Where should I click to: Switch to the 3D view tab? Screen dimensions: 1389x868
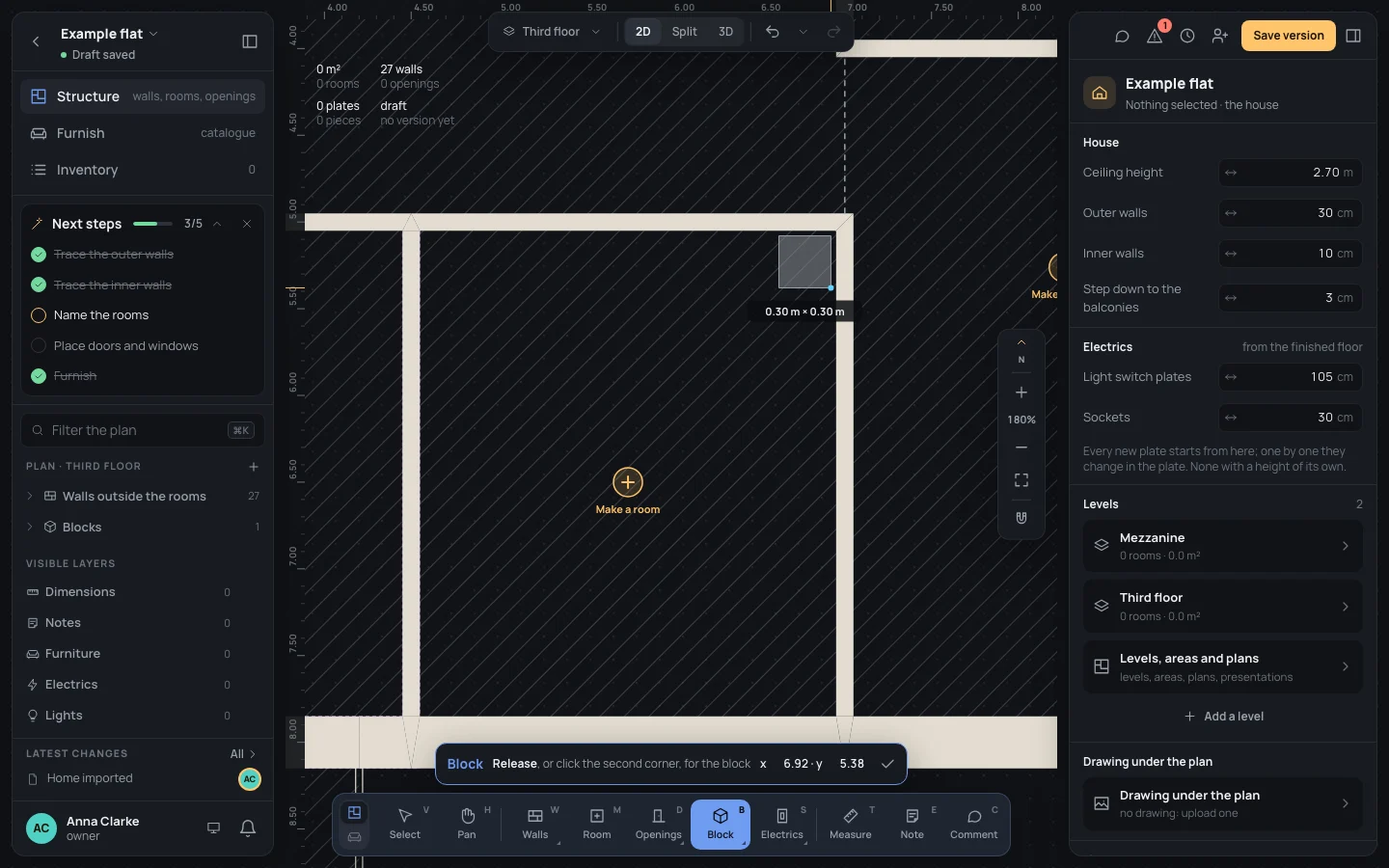point(725,32)
